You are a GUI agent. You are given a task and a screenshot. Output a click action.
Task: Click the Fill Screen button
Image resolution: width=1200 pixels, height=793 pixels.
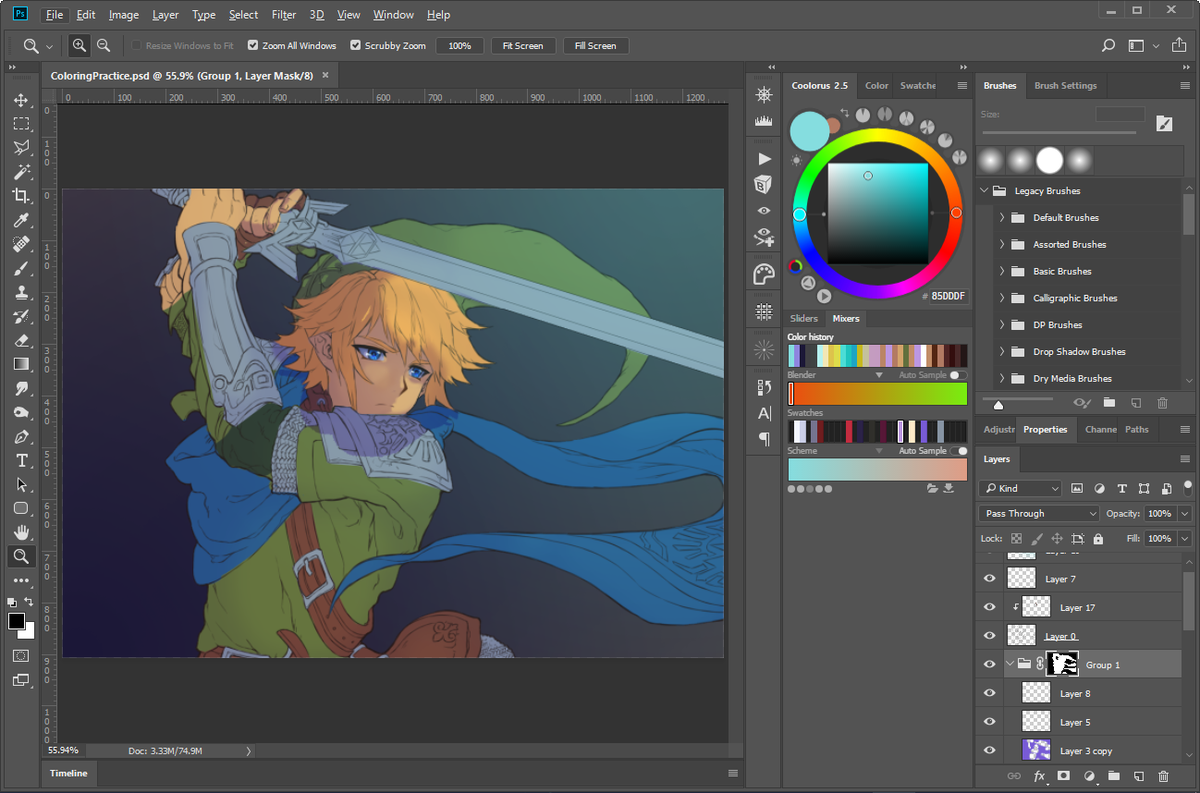click(x=596, y=46)
